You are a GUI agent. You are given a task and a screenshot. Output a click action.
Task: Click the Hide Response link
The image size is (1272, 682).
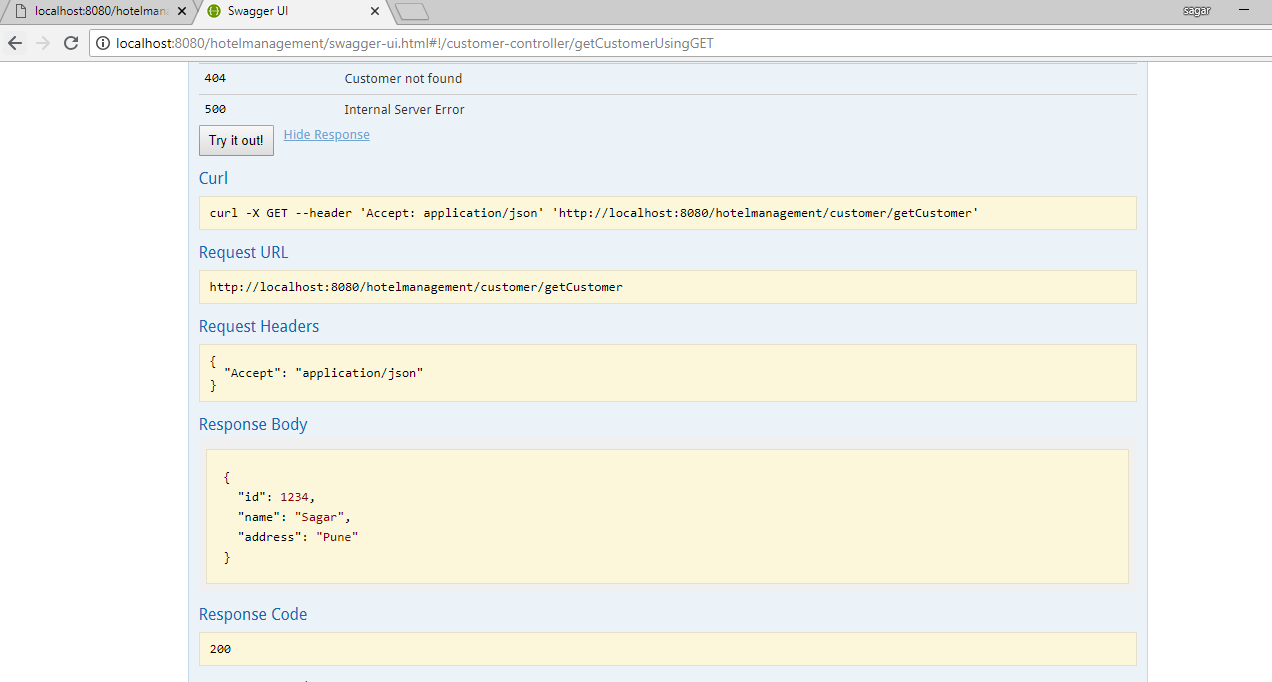click(x=326, y=135)
